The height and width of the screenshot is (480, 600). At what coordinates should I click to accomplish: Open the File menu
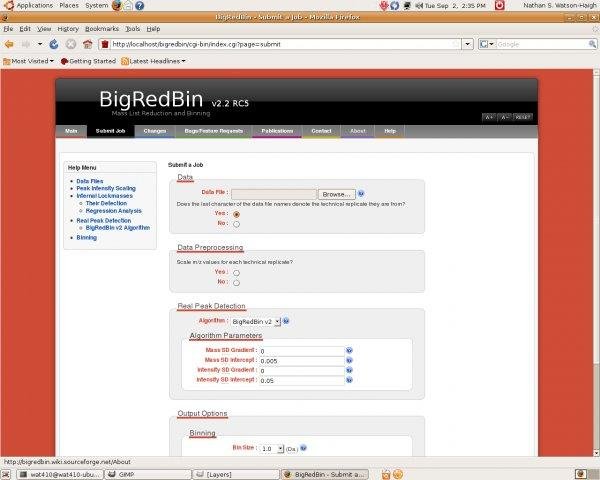(8, 29)
